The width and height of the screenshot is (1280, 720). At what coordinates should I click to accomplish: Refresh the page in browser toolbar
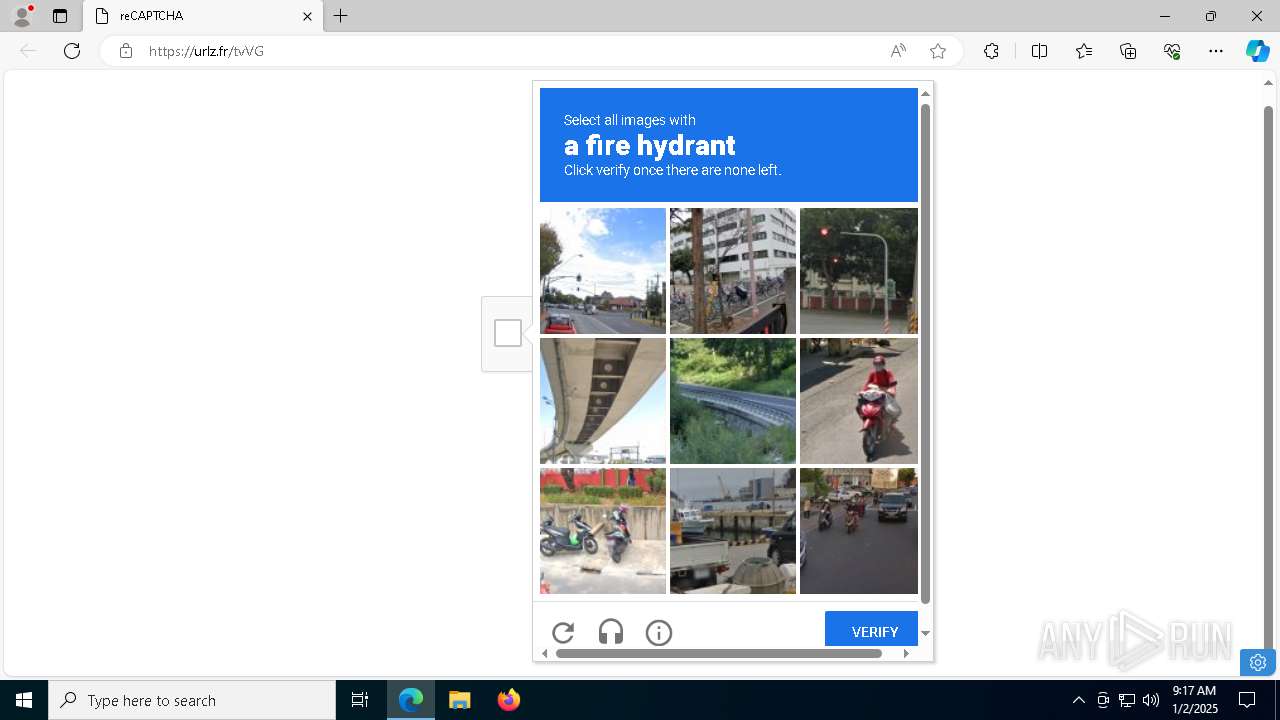point(72,51)
